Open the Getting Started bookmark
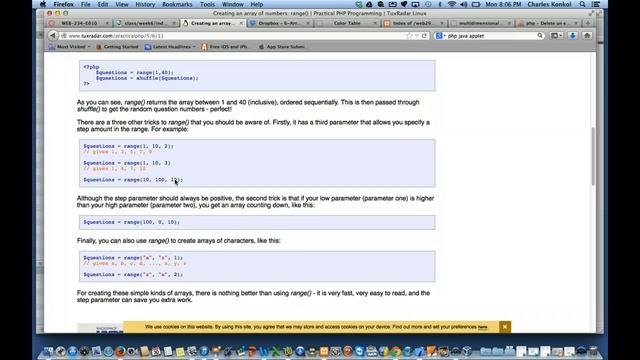 pyautogui.click(x=118, y=47)
